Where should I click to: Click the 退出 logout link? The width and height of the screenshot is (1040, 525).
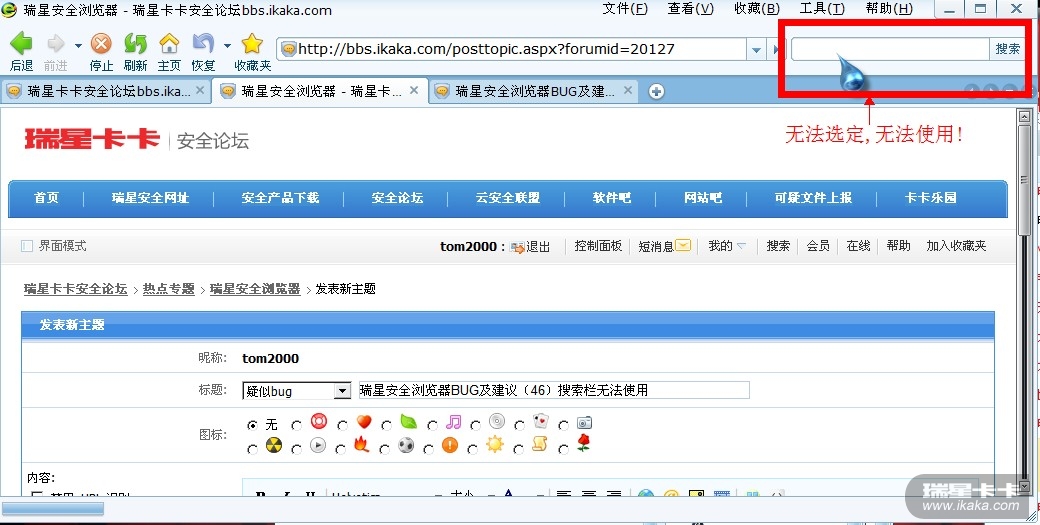pyautogui.click(x=538, y=246)
